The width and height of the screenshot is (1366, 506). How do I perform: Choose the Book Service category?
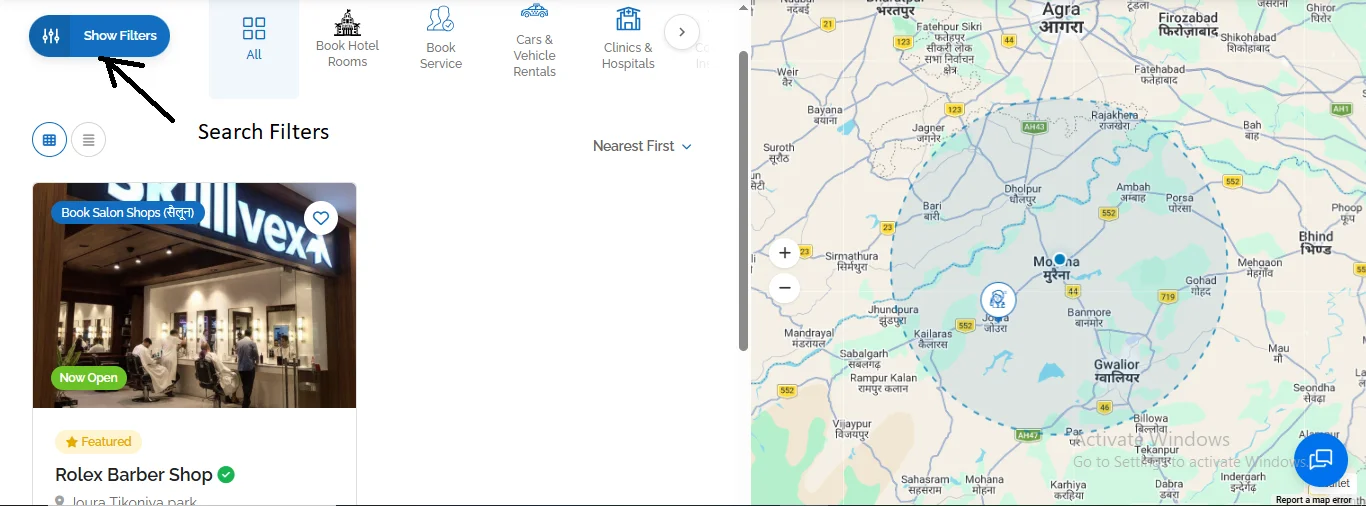point(441,40)
